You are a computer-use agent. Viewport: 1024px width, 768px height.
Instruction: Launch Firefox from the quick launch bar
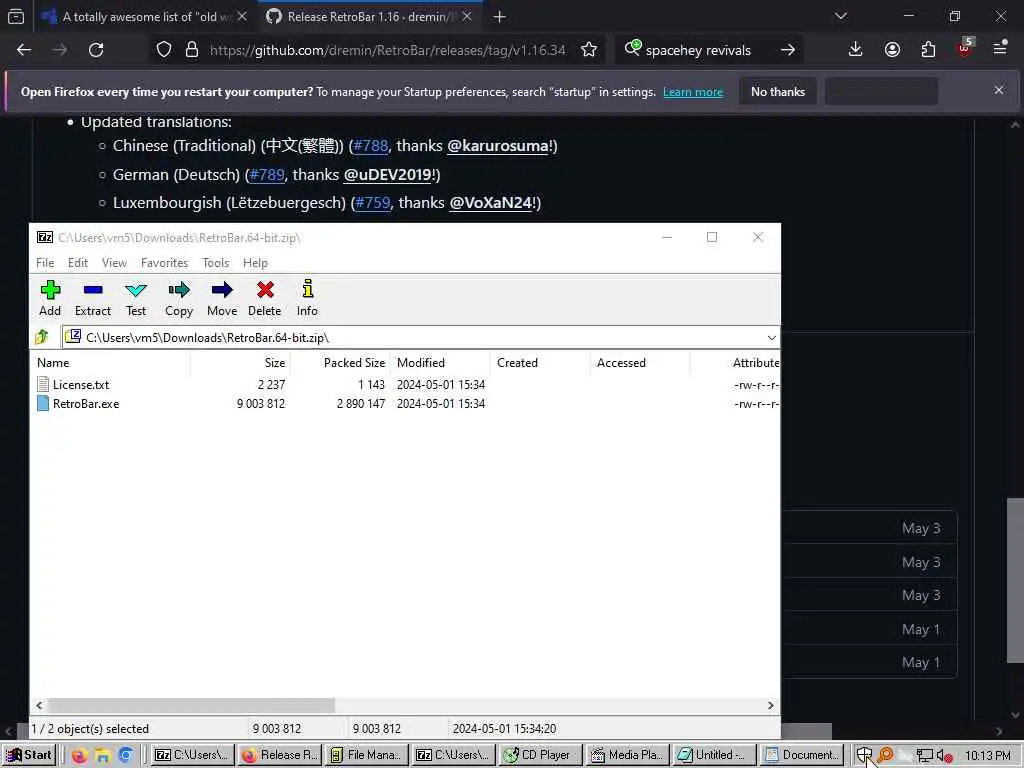pos(79,756)
